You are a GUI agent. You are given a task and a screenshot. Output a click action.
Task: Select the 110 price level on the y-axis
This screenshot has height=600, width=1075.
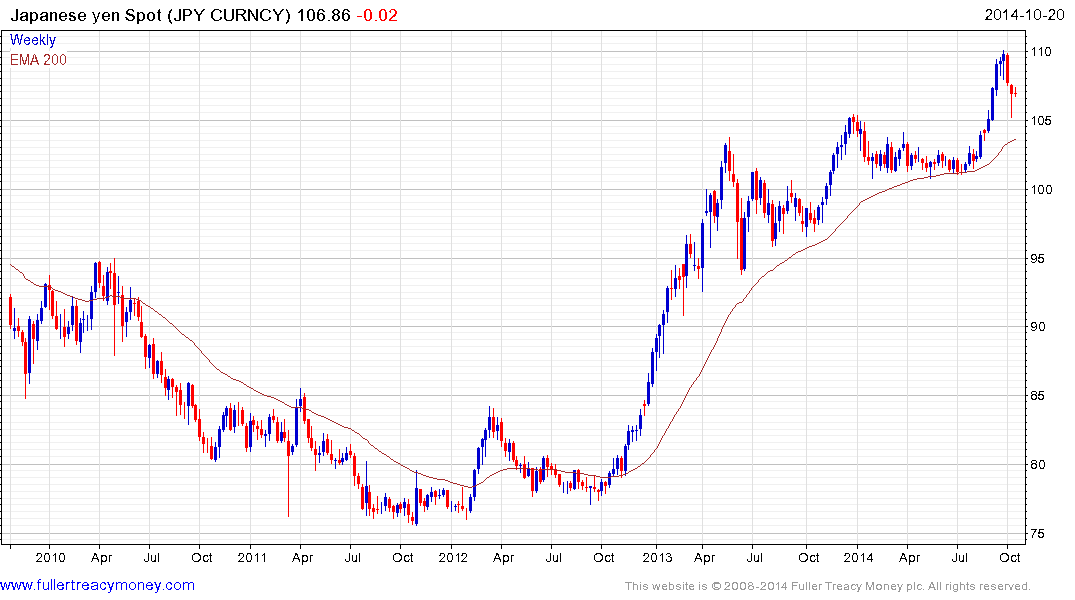pos(1045,52)
